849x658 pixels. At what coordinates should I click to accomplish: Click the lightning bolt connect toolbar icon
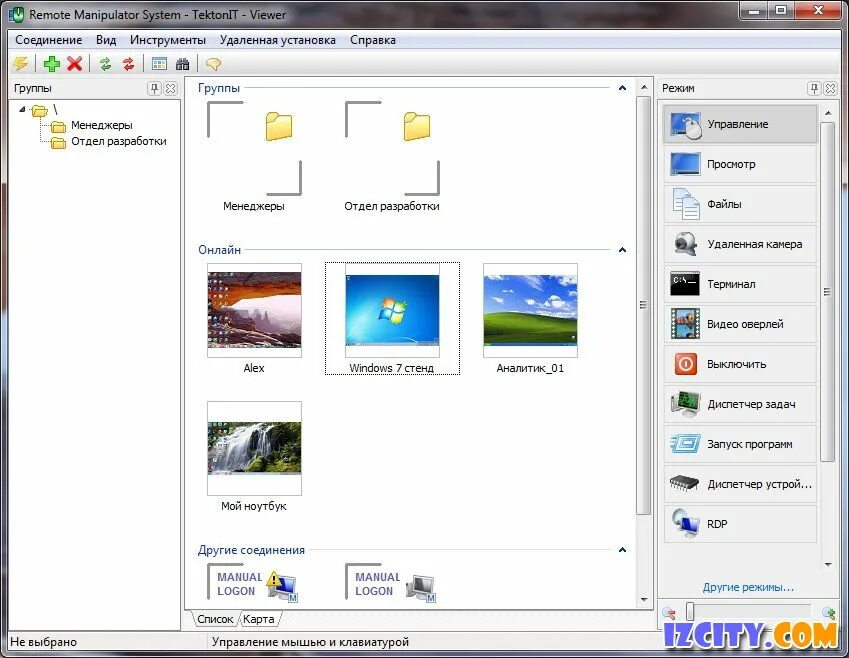21,64
